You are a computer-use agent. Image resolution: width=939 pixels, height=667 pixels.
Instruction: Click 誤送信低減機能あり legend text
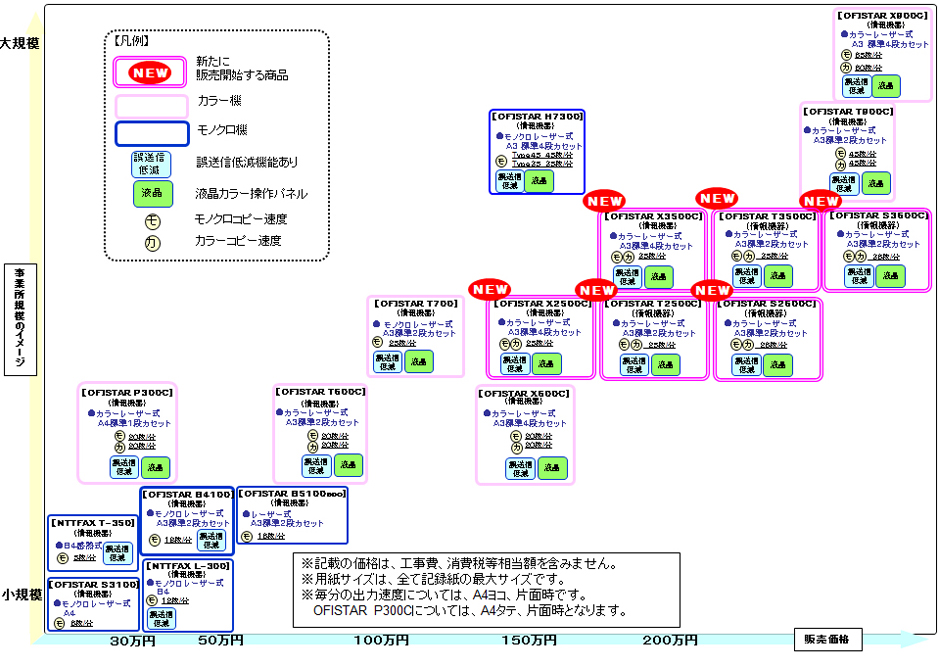click(247, 162)
